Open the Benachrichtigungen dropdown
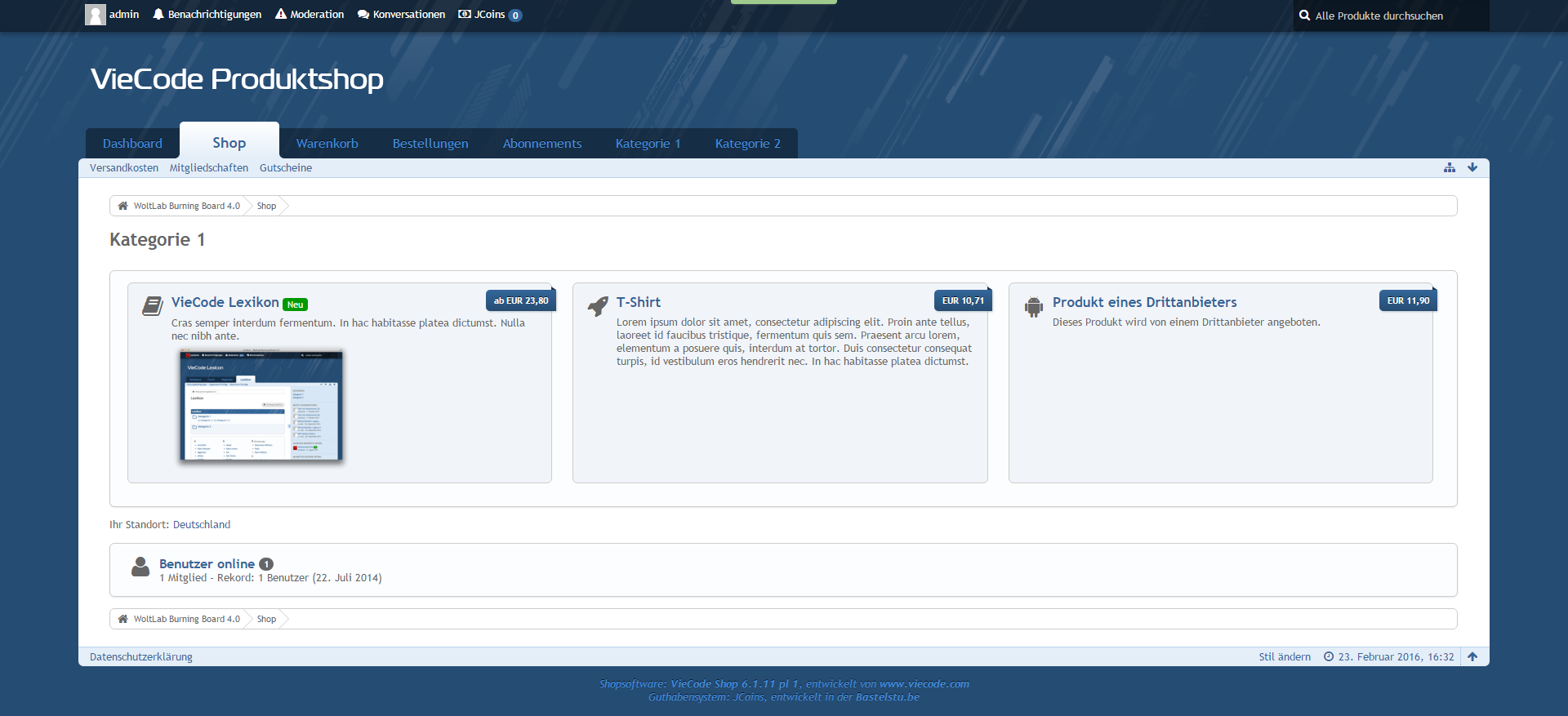The height and width of the screenshot is (716, 1568). point(207,15)
